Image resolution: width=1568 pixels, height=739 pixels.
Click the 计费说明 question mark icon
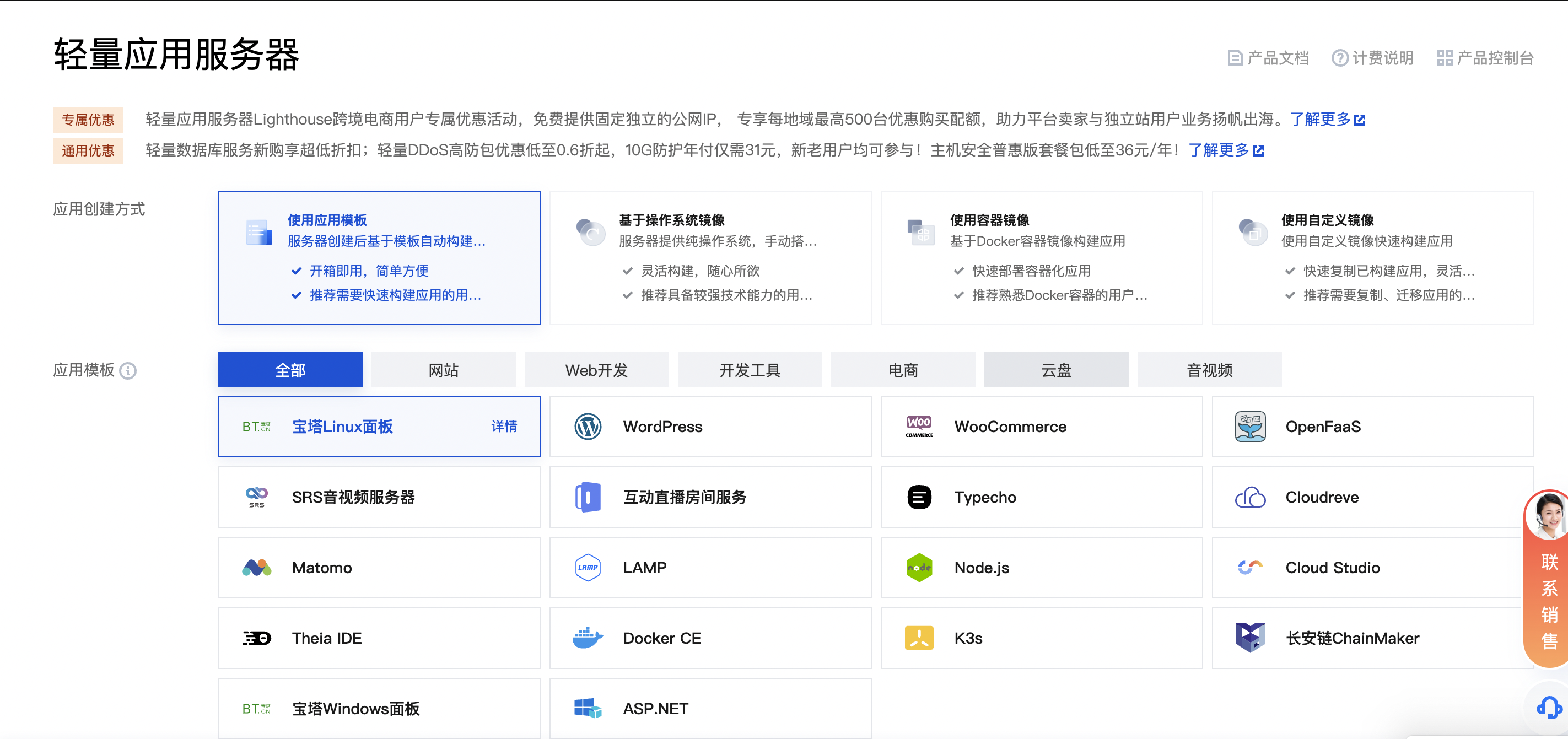click(x=1340, y=58)
